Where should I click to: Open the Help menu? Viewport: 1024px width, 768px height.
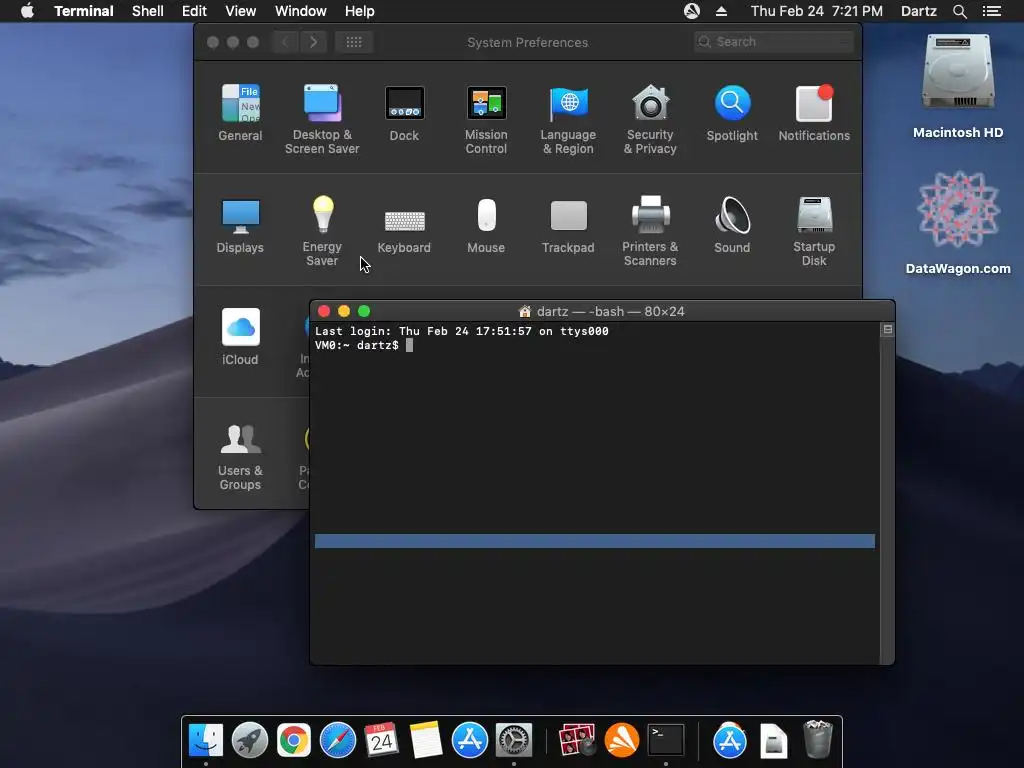(360, 11)
